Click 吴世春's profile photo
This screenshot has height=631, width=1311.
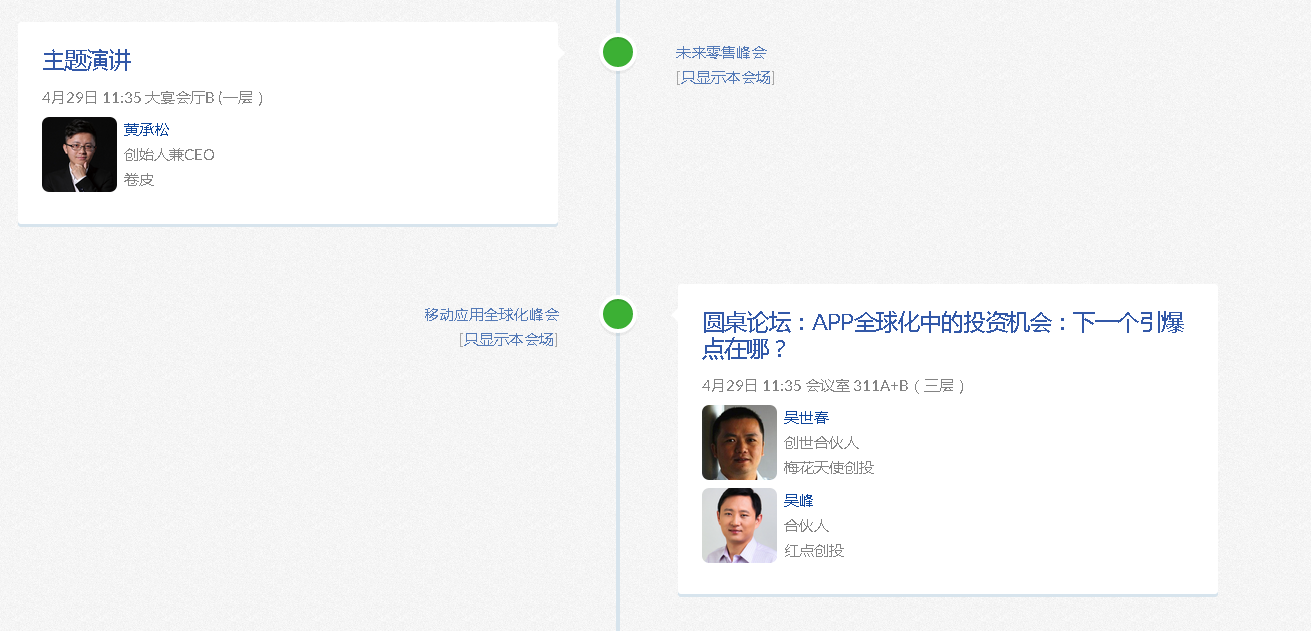739,442
